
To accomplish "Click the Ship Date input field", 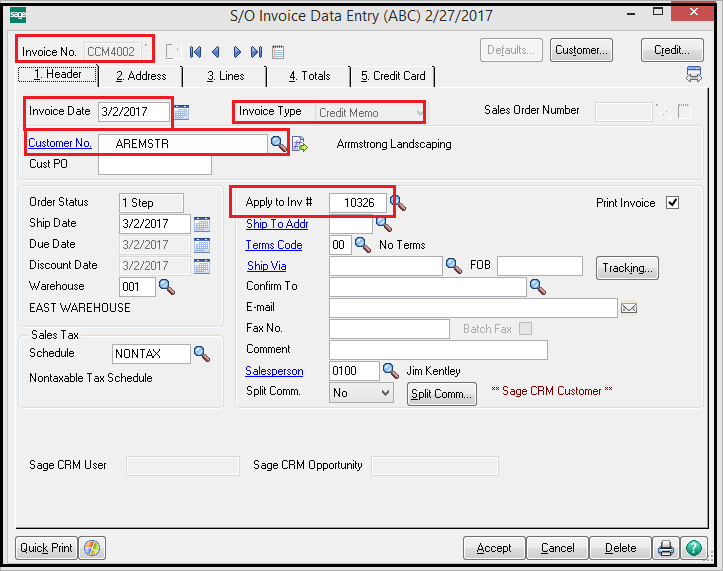I will [154, 224].
